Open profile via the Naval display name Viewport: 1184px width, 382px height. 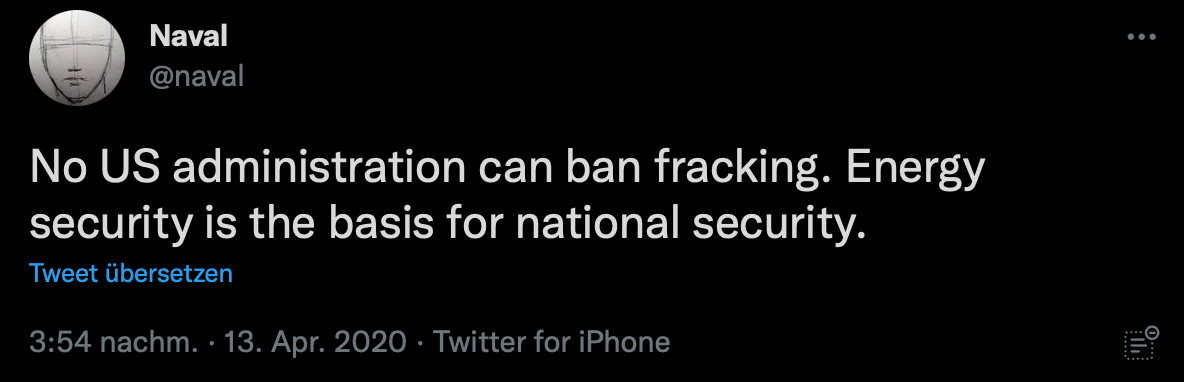pos(188,35)
